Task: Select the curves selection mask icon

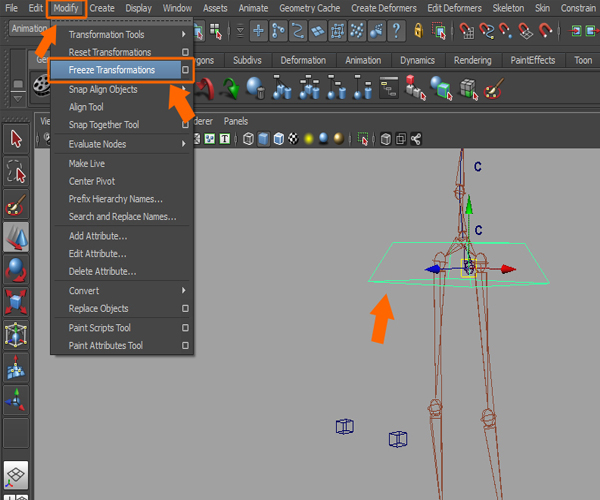Action: [x=298, y=31]
